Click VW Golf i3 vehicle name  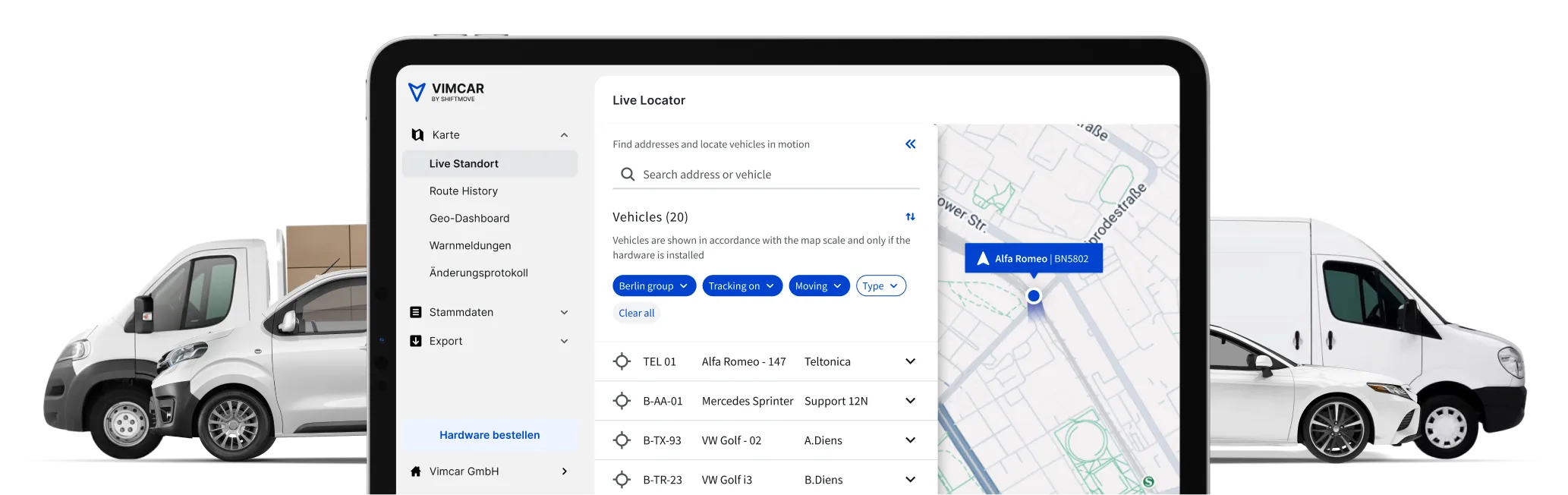[727, 480]
